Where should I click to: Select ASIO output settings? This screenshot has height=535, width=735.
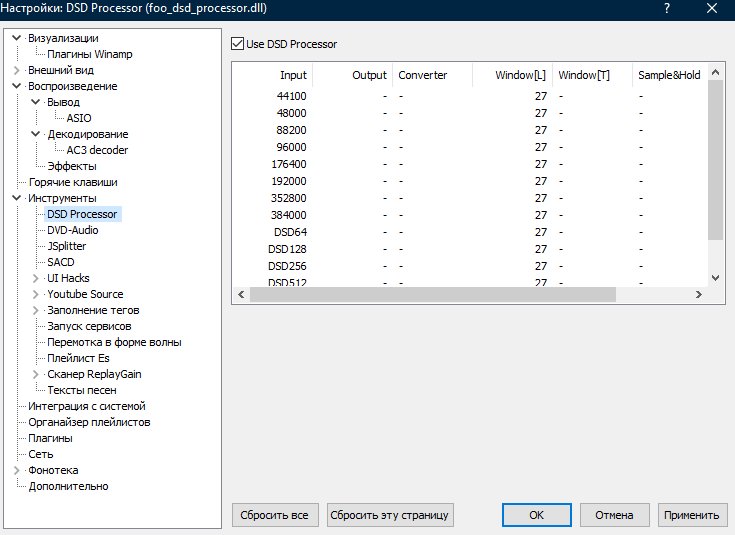point(79,118)
